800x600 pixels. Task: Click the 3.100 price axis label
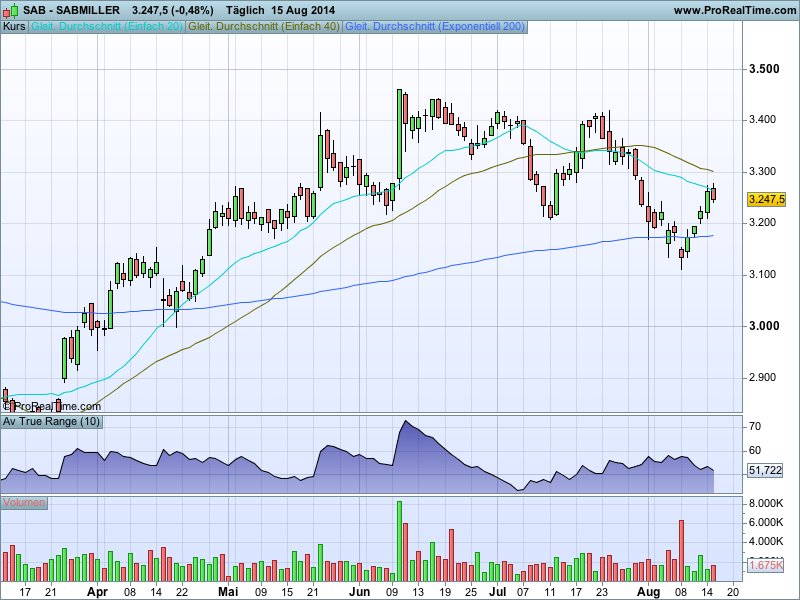pyautogui.click(x=762, y=274)
